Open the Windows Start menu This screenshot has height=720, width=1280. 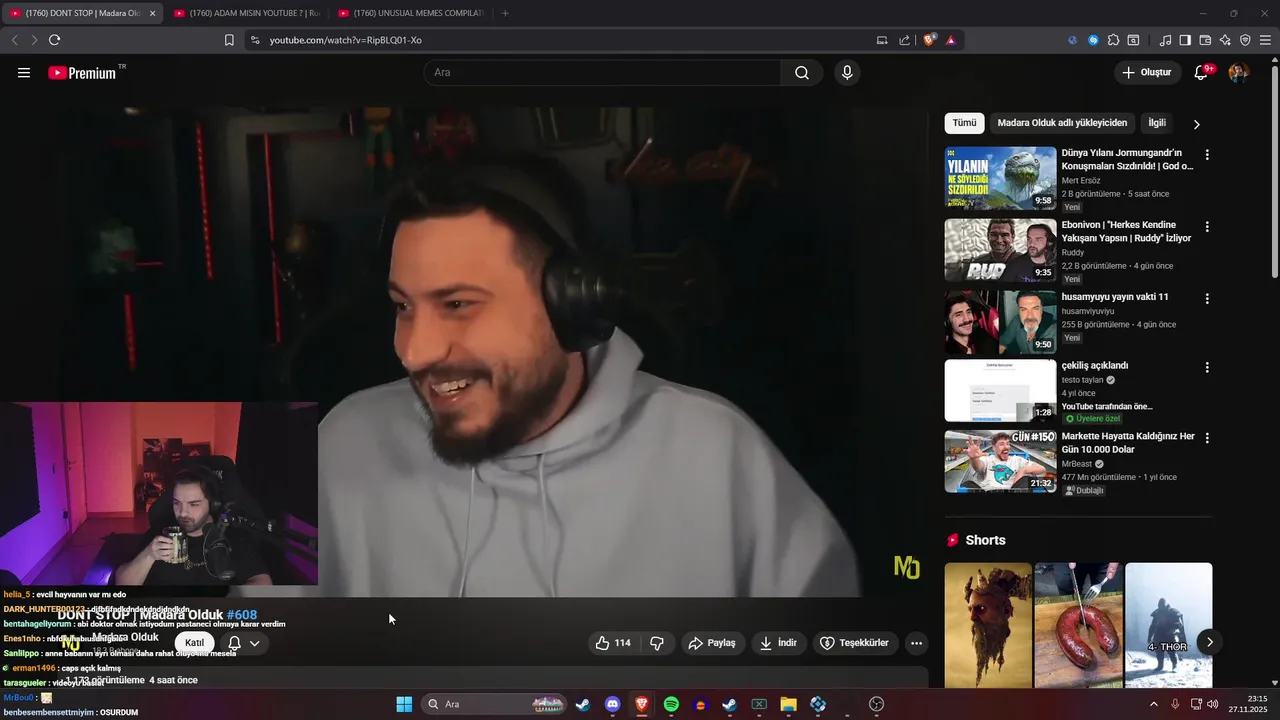pyautogui.click(x=404, y=704)
